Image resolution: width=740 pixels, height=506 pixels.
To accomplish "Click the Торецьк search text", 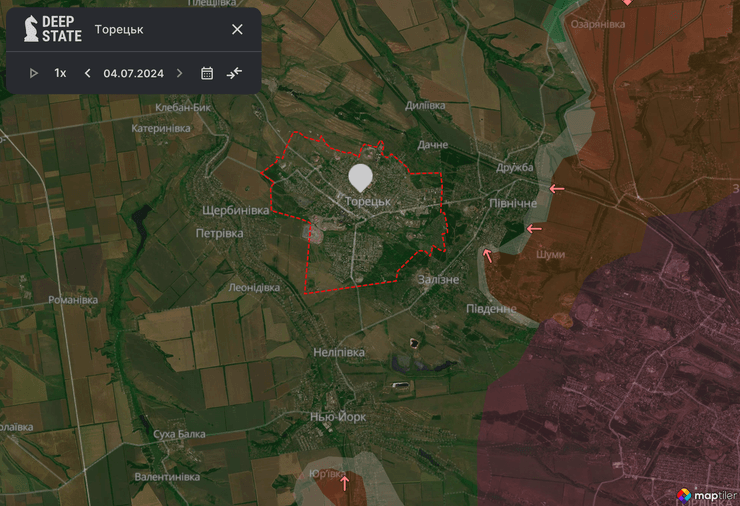I will (119, 30).
